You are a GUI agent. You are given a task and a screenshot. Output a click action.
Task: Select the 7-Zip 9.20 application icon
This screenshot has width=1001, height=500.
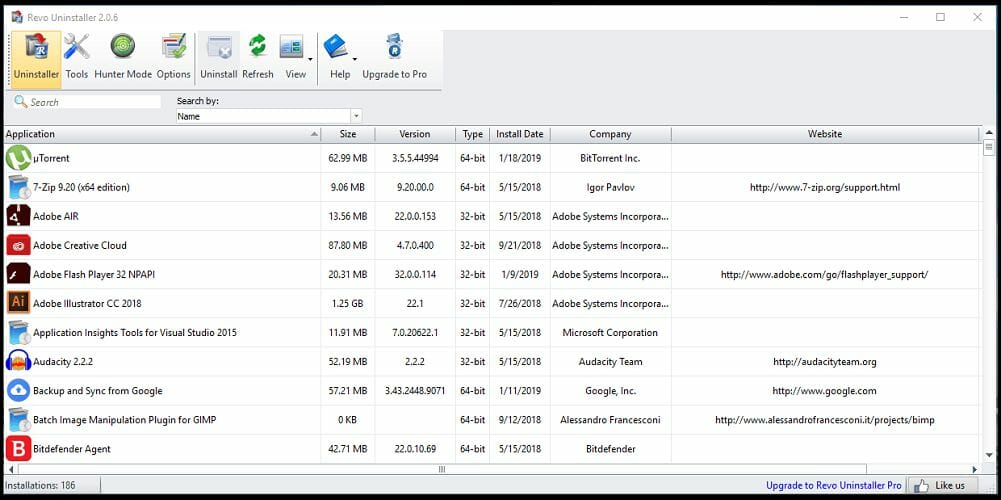click(x=19, y=187)
